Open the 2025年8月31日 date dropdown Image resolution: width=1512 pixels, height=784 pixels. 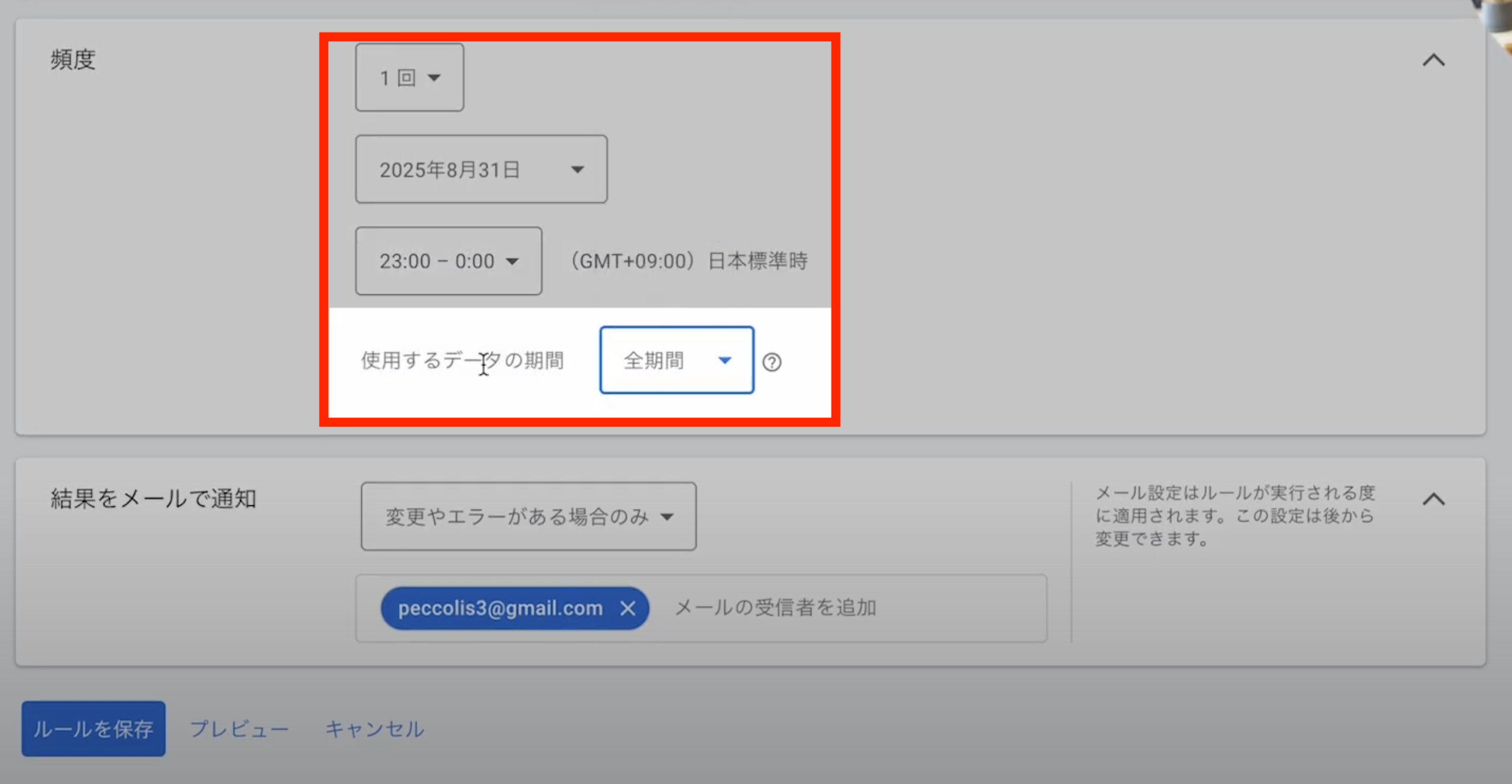pyautogui.click(x=481, y=169)
